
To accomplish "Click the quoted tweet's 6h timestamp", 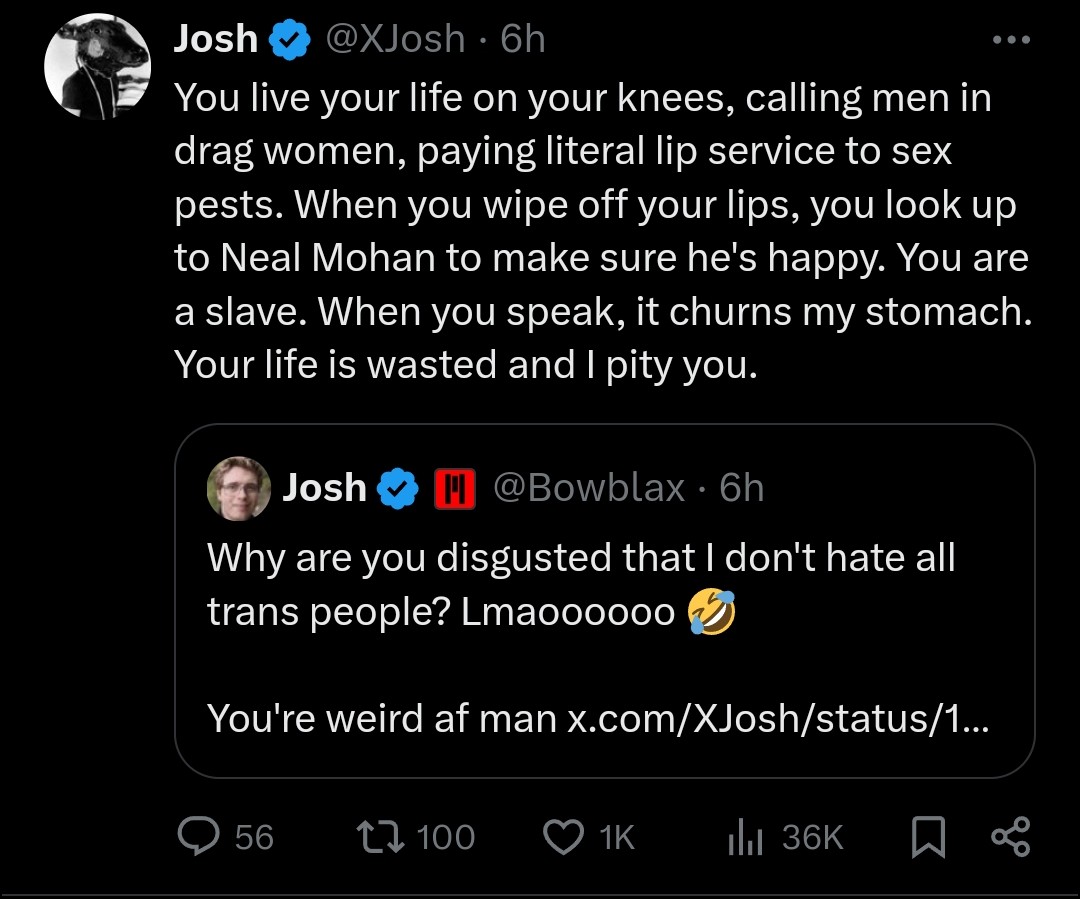I will pyautogui.click(x=742, y=488).
